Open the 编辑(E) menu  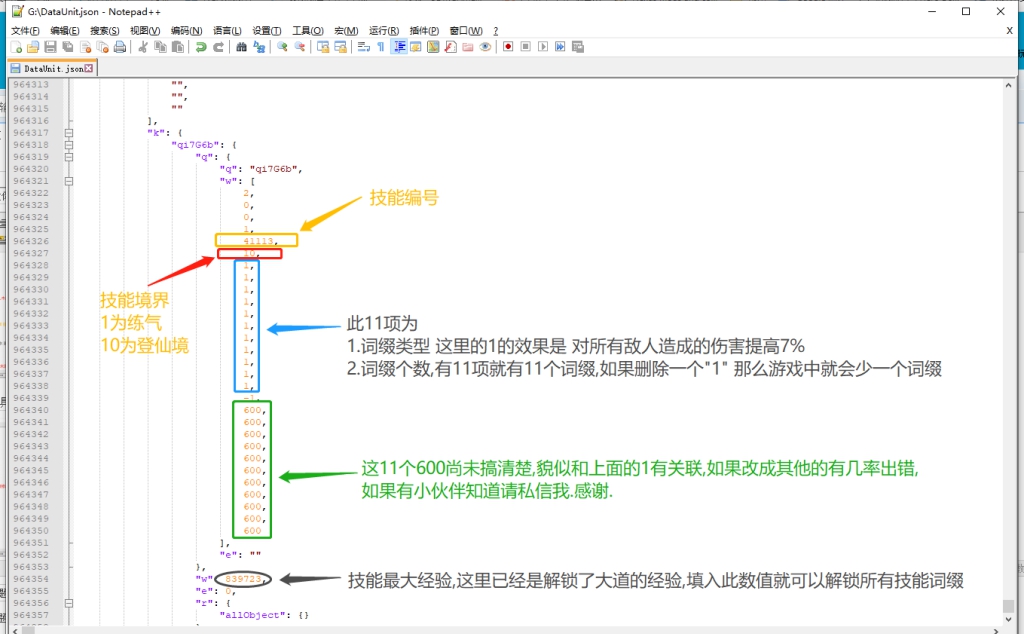[65, 31]
